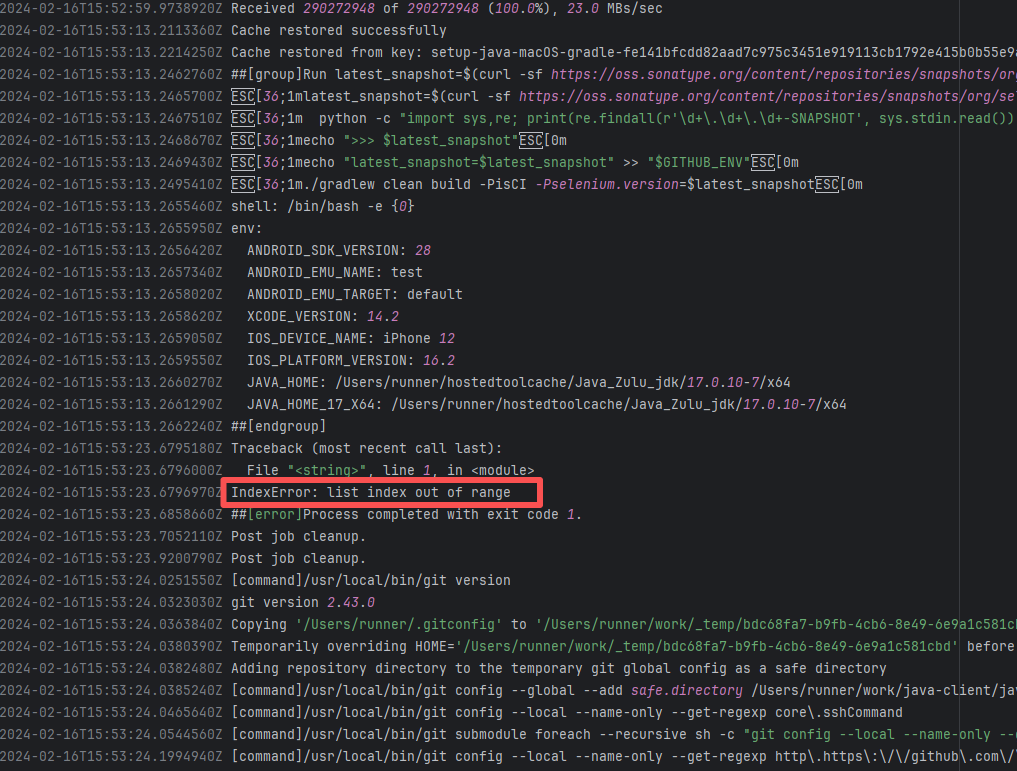
Task: Click the timestamp 2024-02-16T15:52:59.9738920Z
Action: [111, 9]
